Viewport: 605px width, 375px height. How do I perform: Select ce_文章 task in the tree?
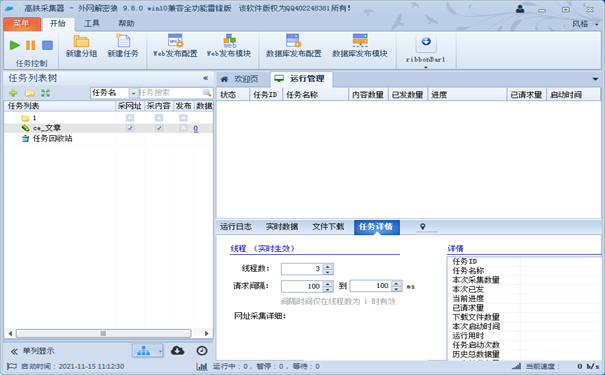47,128
